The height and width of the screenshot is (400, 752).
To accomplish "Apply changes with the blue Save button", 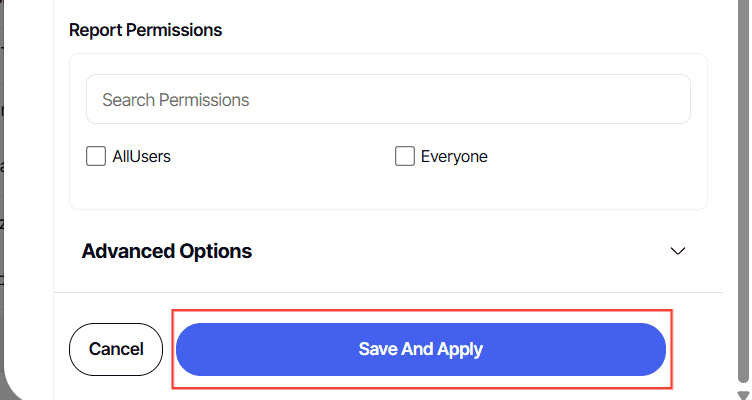I will pos(421,349).
